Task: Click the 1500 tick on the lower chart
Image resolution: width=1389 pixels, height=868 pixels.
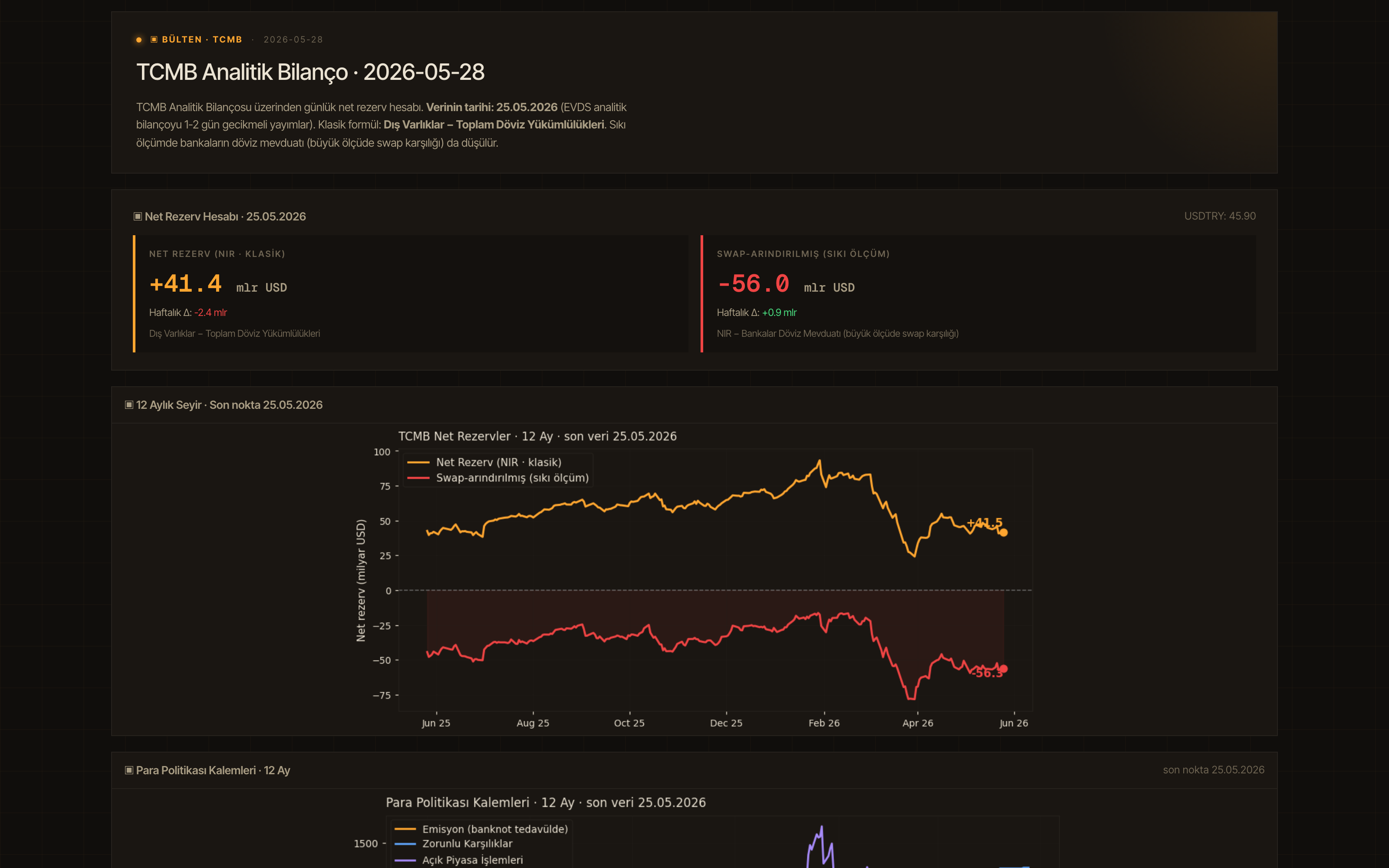Action: pos(365,844)
